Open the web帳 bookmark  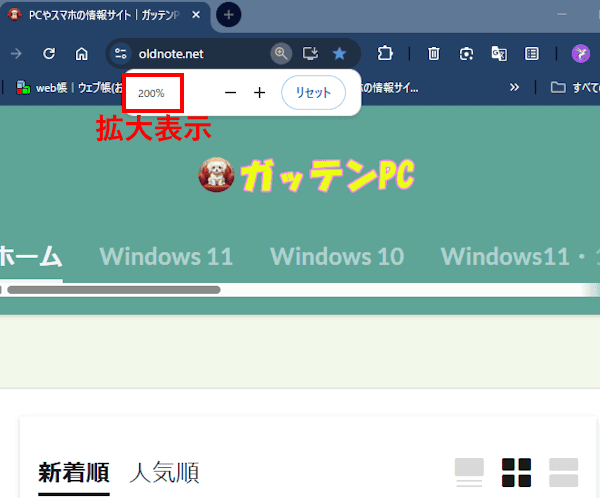(69, 88)
